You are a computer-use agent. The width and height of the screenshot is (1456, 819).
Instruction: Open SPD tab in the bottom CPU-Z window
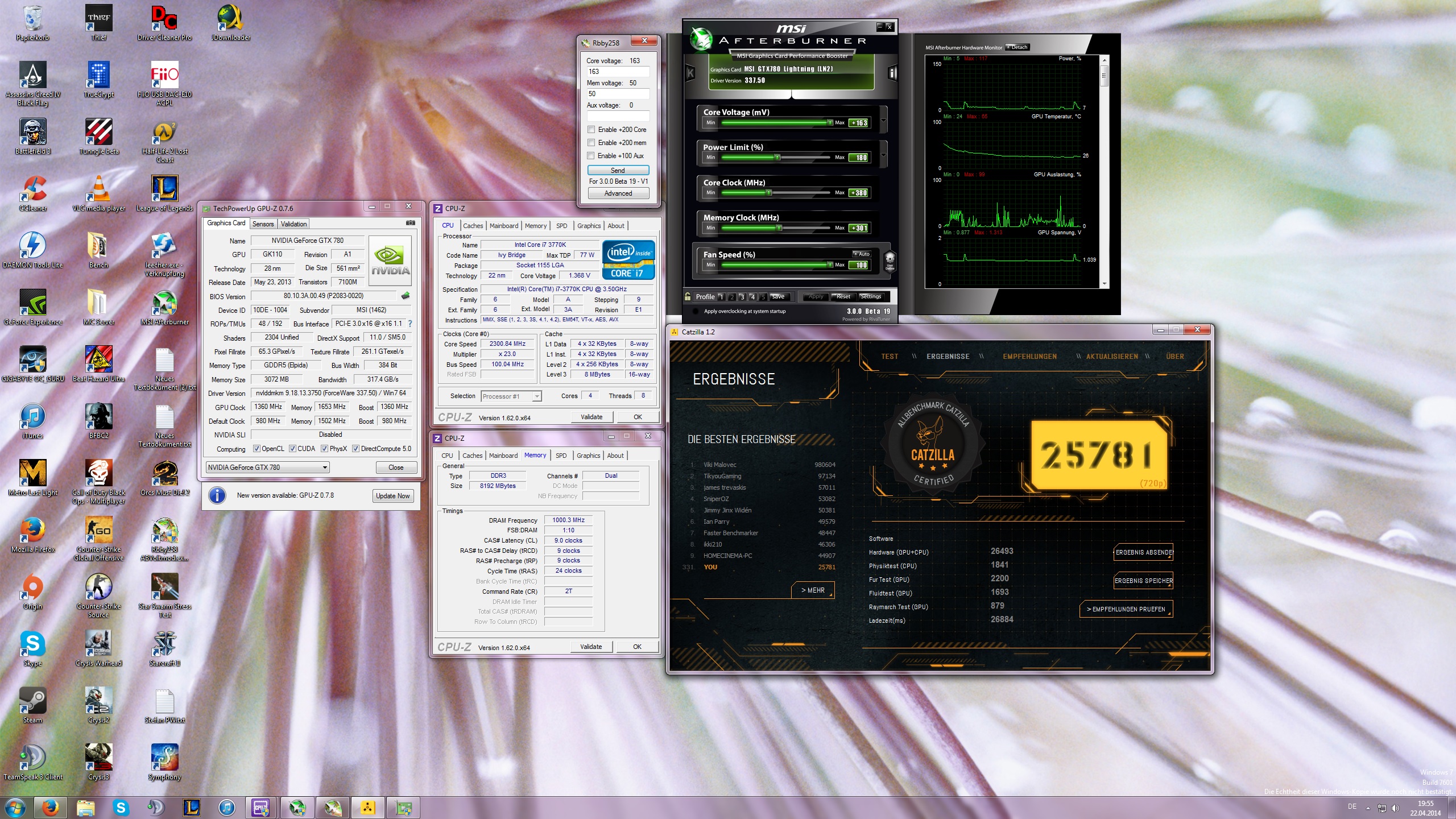[x=561, y=456]
